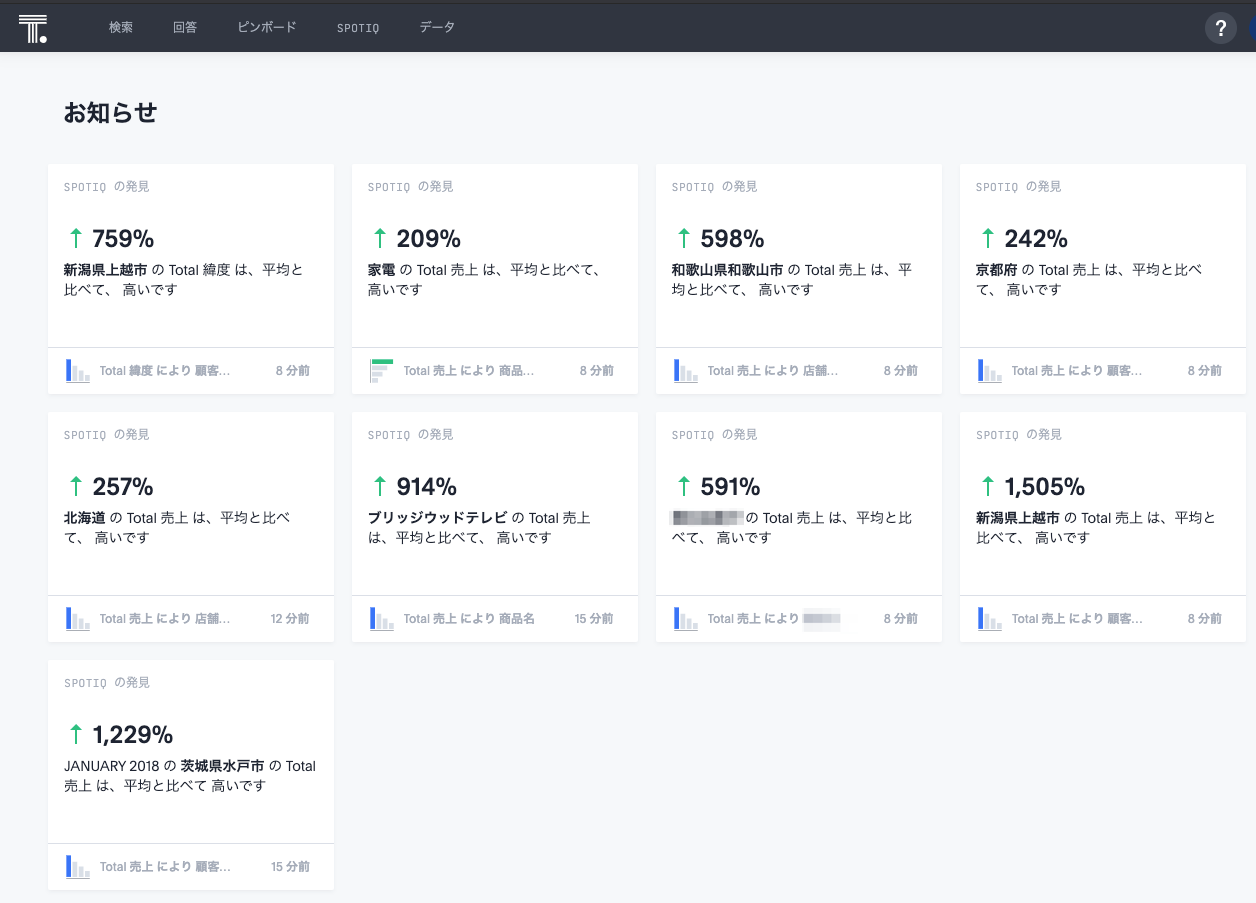Click the chart icon on the 和歌山県和歌山市 card
Image resolution: width=1256 pixels, height=903 pixels.
pyautogui.click(x=686, y=370)
